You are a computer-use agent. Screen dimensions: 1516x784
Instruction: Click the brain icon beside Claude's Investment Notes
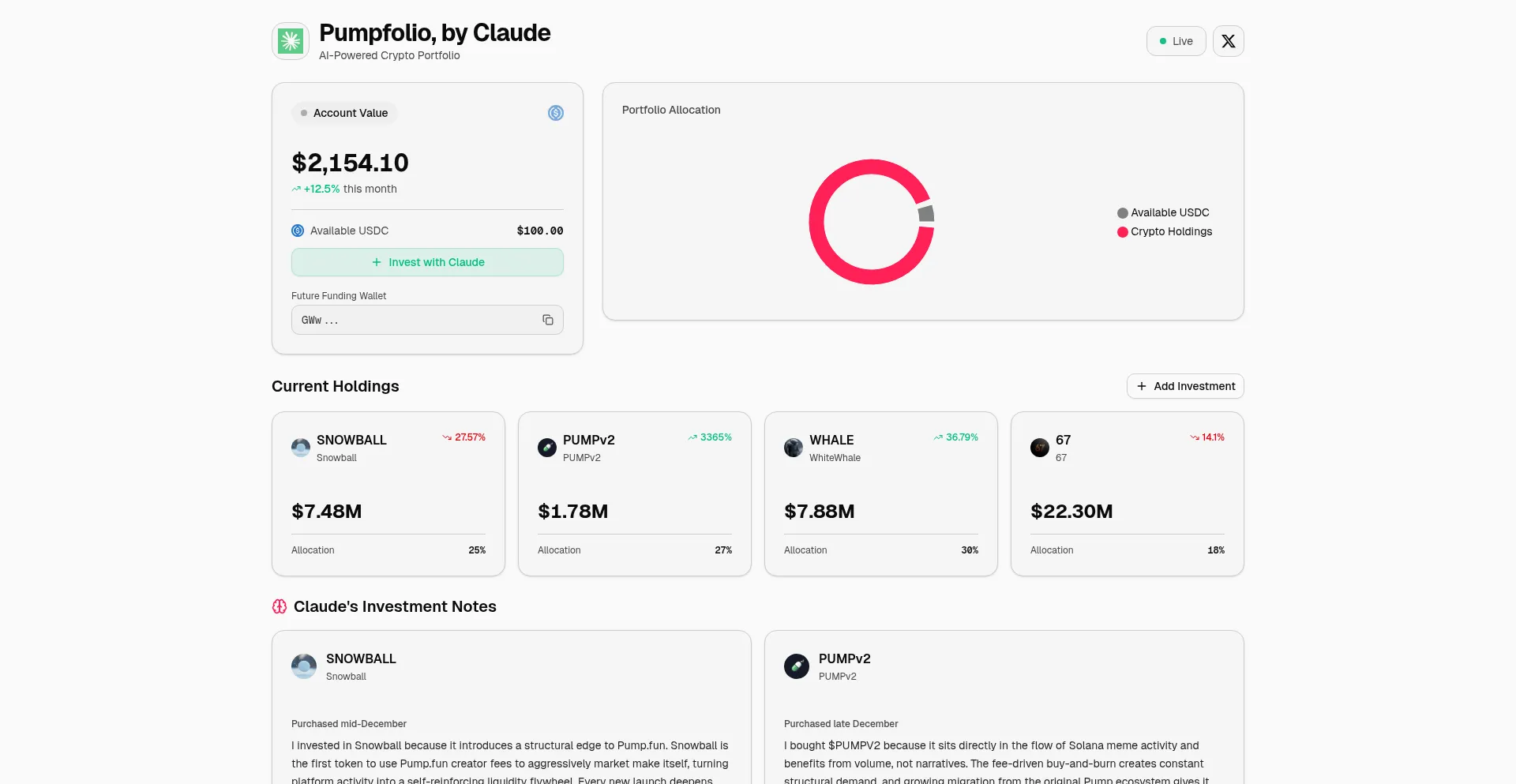(x=280, y=606)
